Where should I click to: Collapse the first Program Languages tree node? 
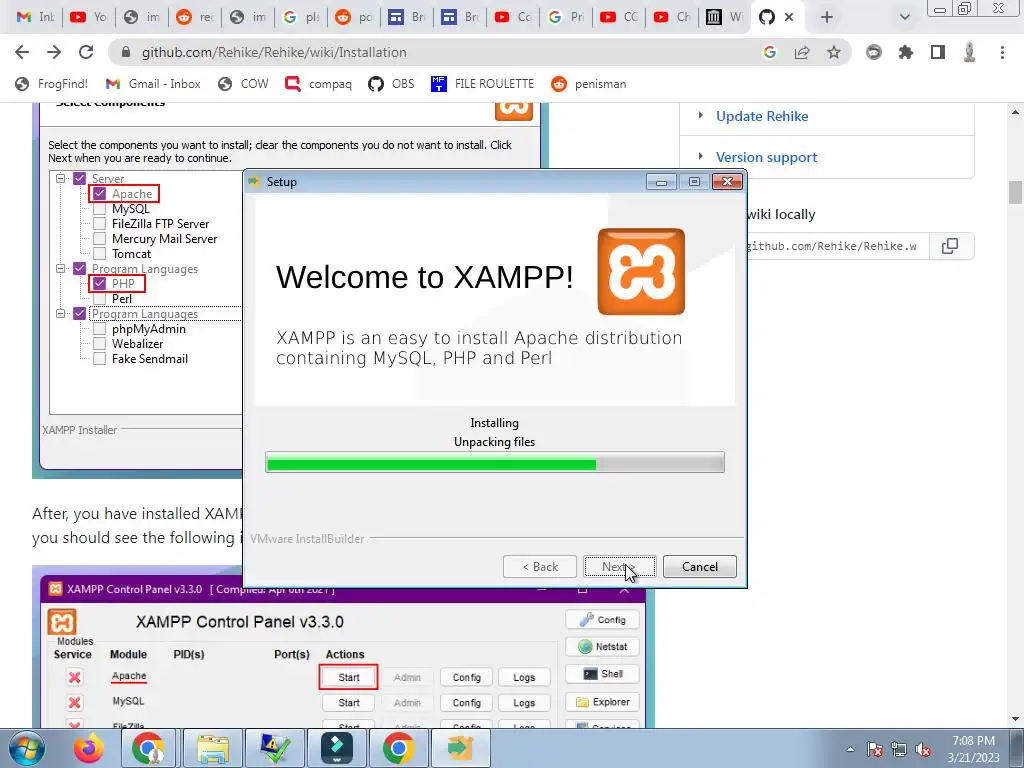[60, 268]
